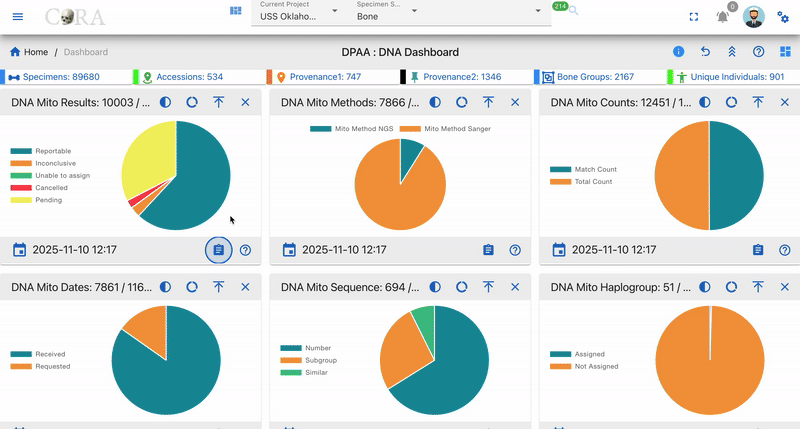Open the Specimen Bone dropdown
800x429 pixels.
(388, 12)
